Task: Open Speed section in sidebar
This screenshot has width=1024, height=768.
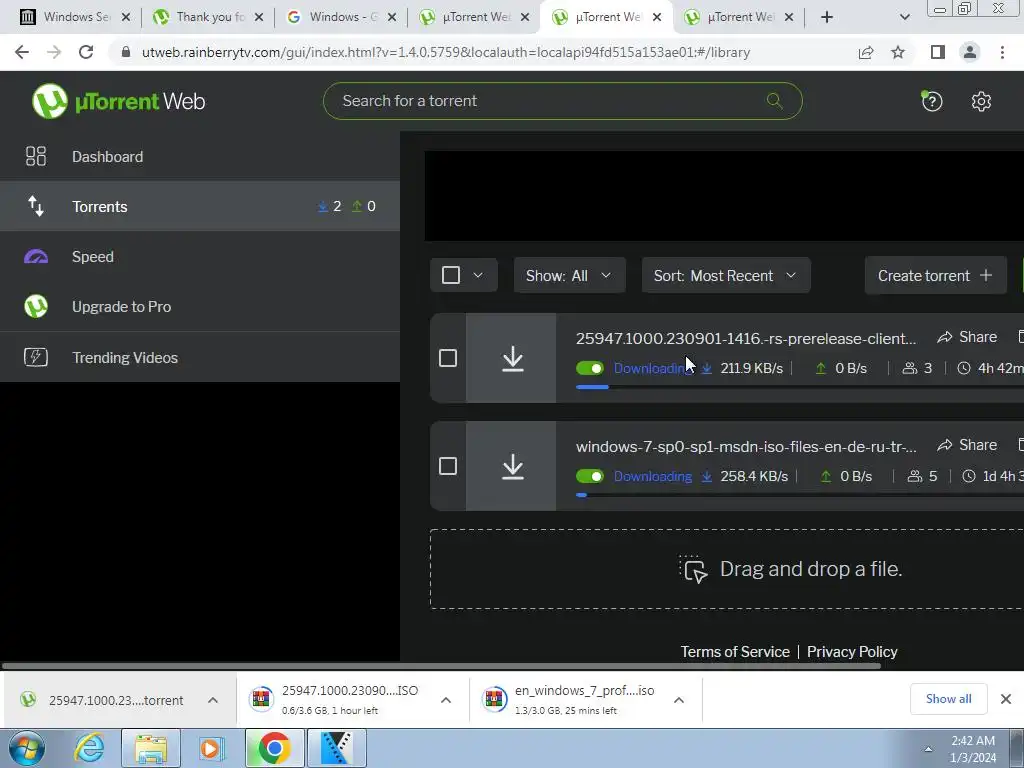Action: 200,257
